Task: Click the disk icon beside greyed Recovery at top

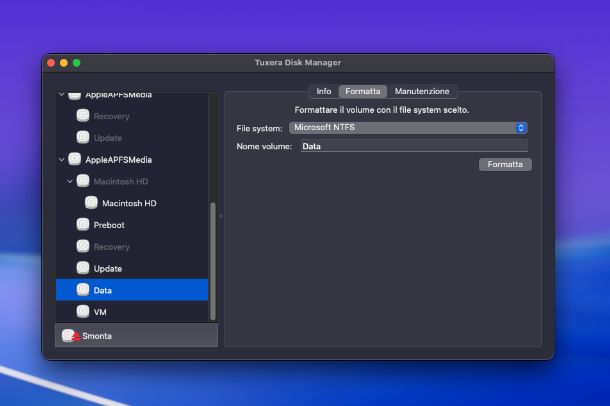Action: point(83,116)
